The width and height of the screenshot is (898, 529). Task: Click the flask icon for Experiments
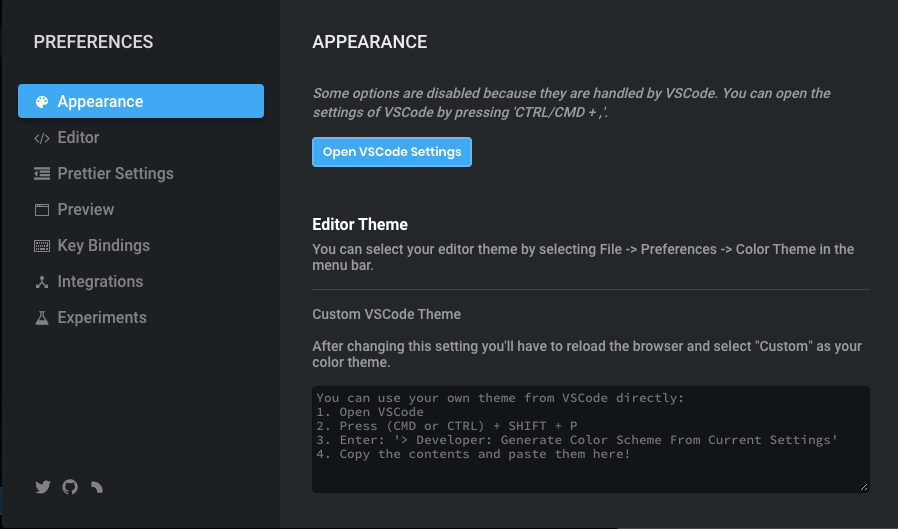point(42,318)
